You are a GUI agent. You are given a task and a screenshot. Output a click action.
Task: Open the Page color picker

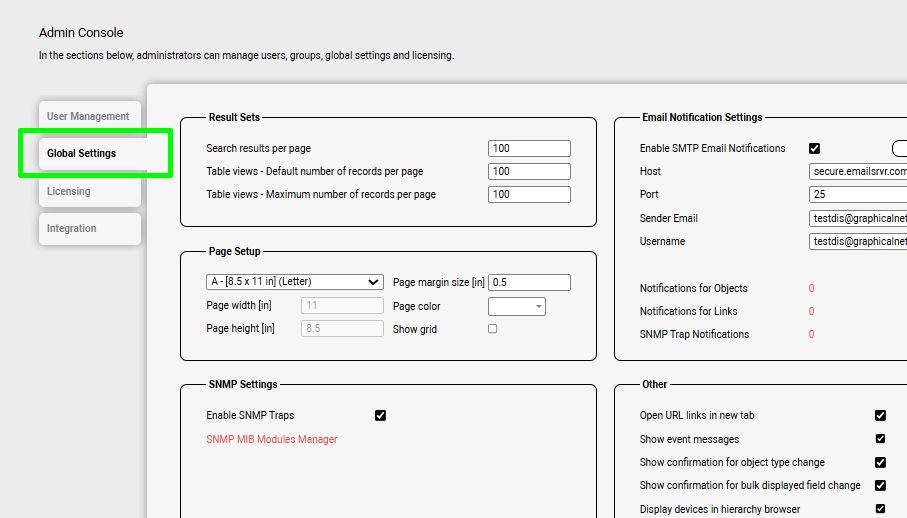[x=517, y=306]
